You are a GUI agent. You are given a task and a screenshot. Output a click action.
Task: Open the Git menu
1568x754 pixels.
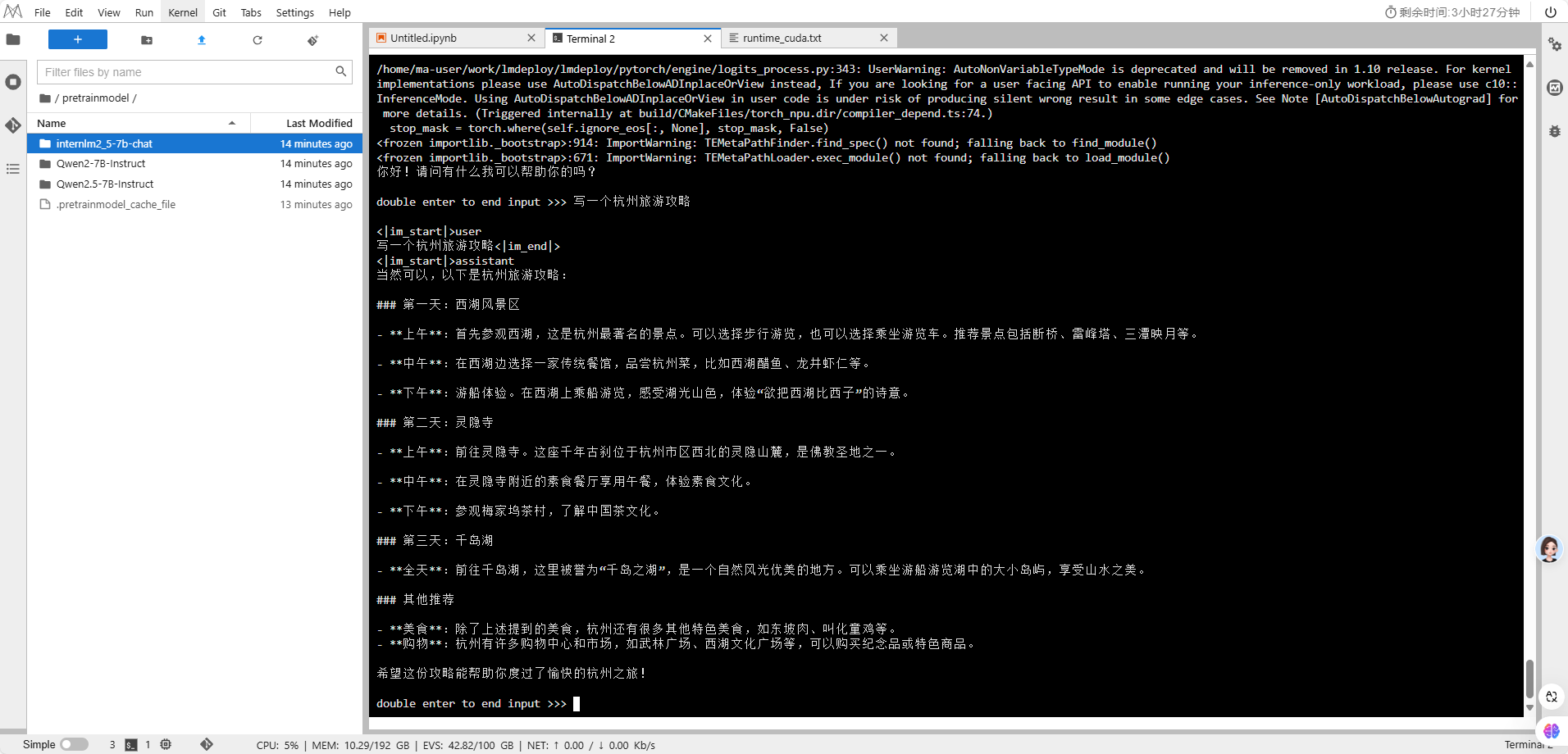219,12
